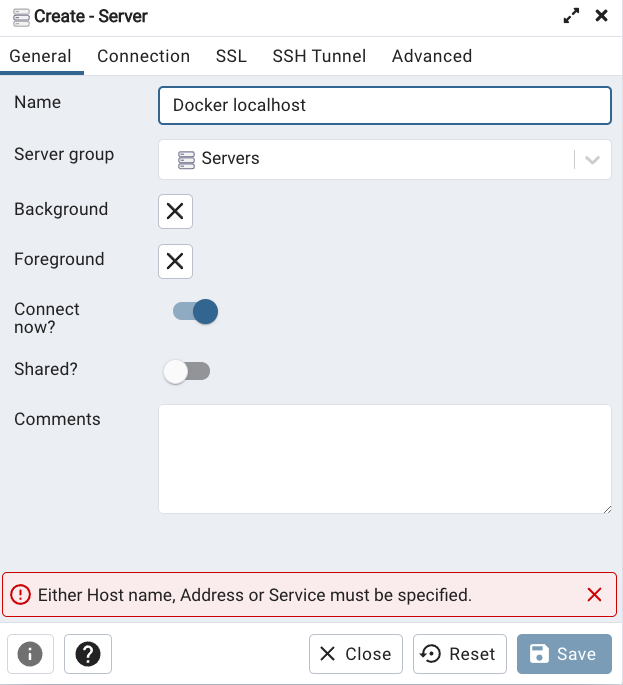Click the Close button
This screenshot has width=623, height=685.
(x=356, y=654)
